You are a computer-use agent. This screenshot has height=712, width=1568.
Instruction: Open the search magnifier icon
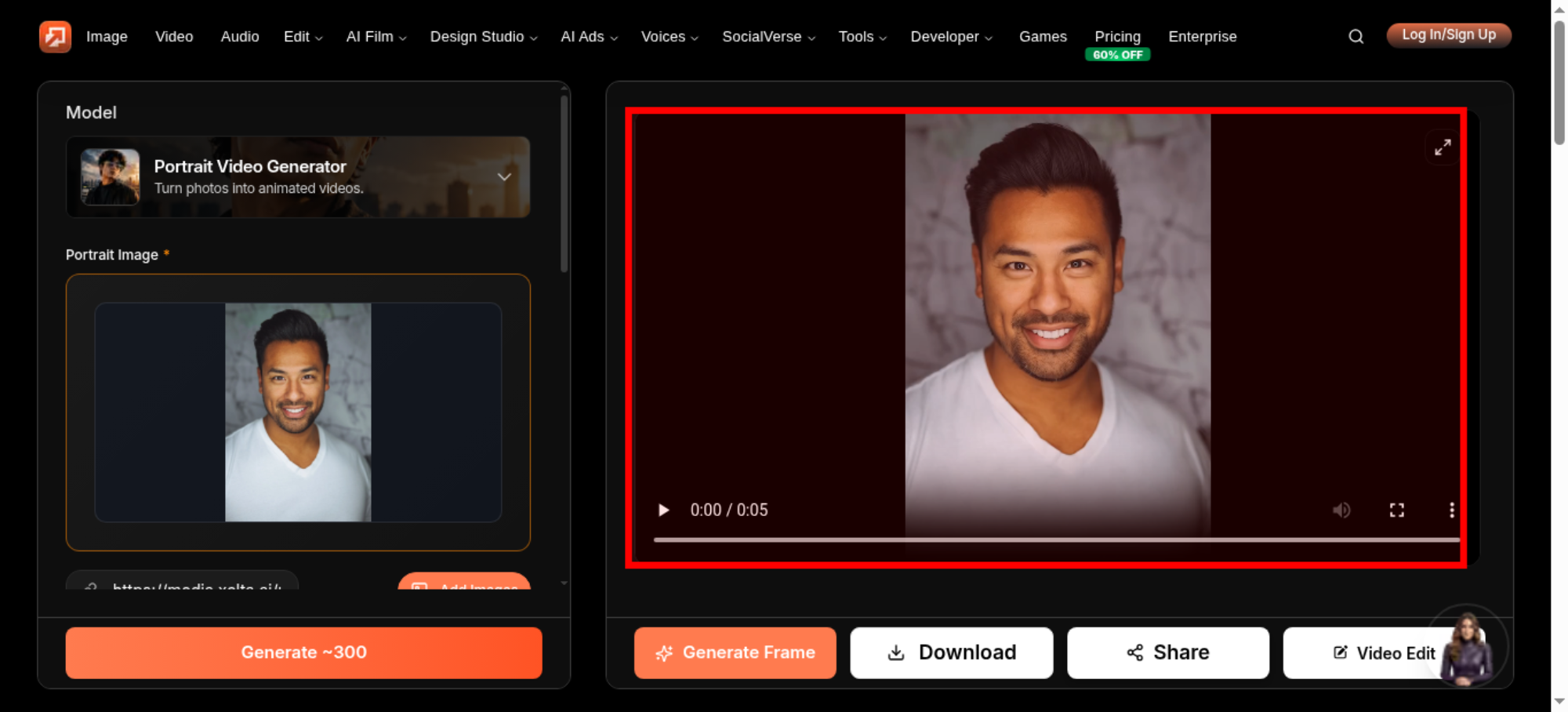1356,36
